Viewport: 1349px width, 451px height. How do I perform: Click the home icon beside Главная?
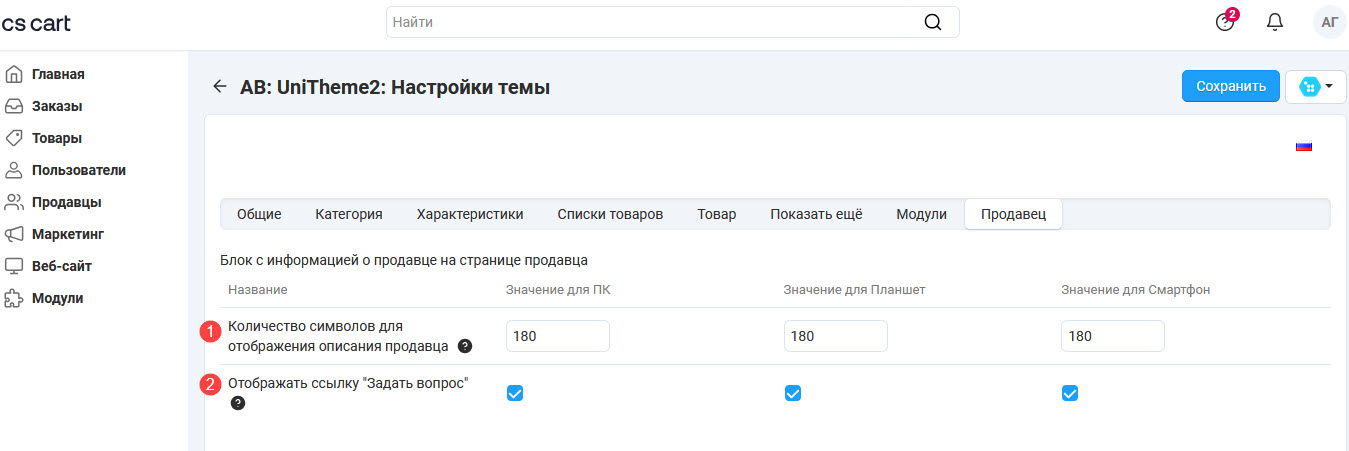14,74
